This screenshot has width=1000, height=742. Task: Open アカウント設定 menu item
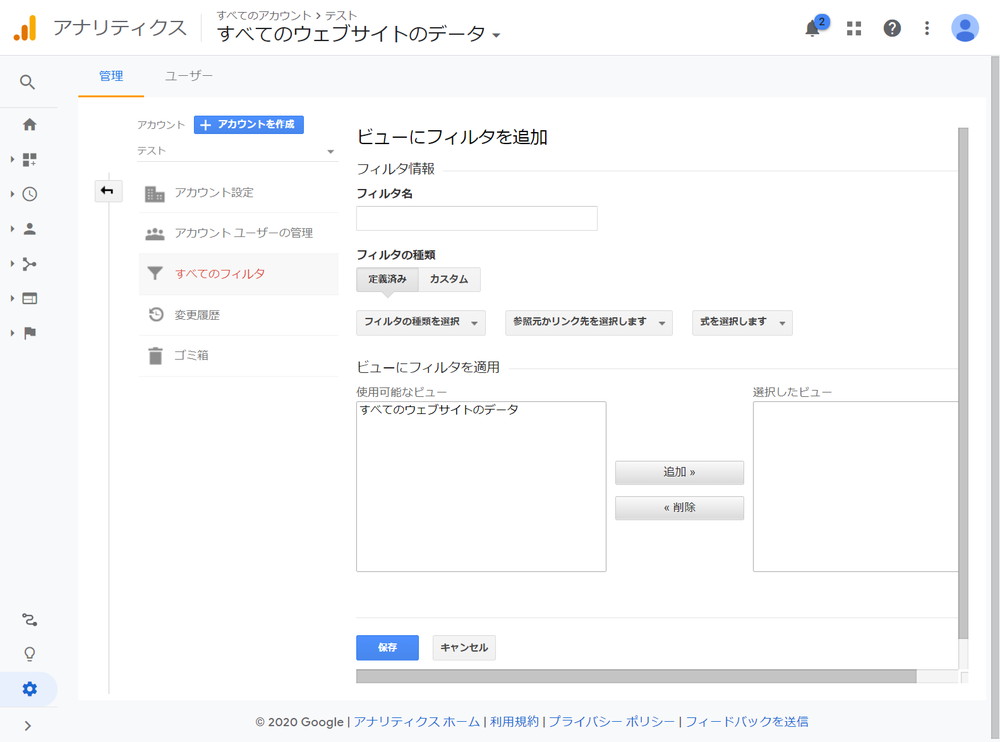pyautogui.click(x=239, y=193)
